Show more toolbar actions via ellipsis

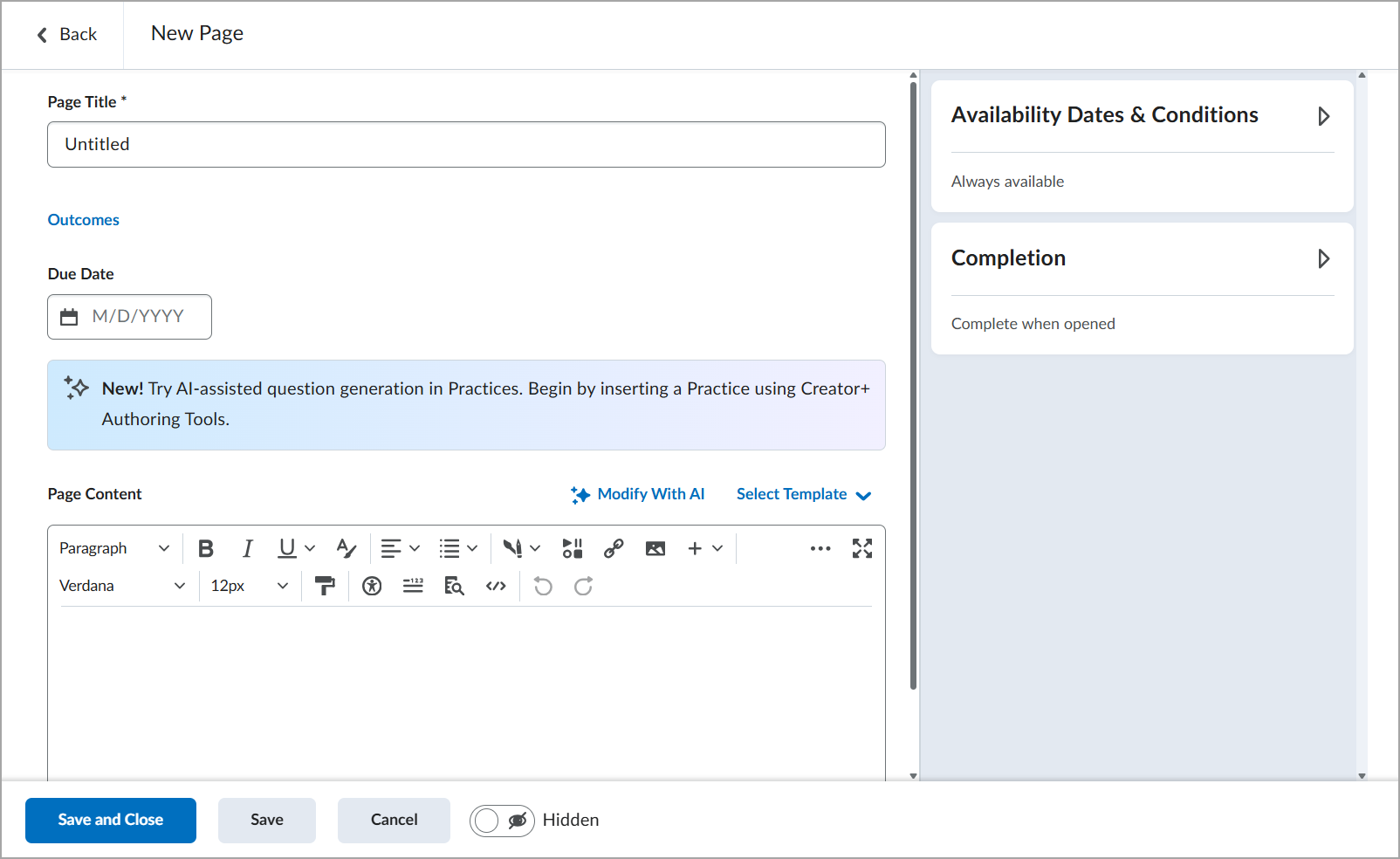(x=820, y=548)
